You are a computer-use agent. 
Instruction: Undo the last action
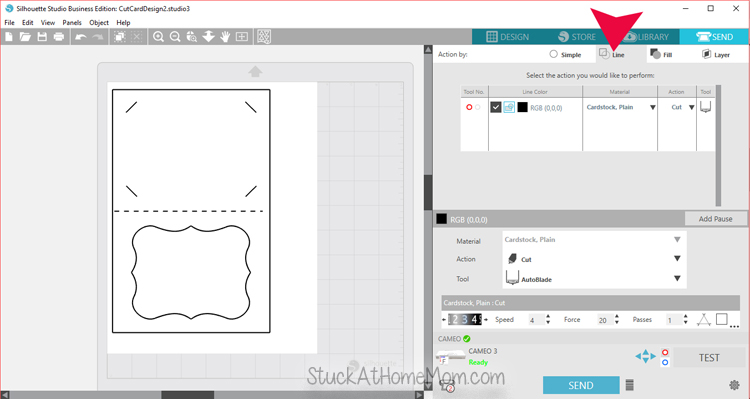click(81, 37)
